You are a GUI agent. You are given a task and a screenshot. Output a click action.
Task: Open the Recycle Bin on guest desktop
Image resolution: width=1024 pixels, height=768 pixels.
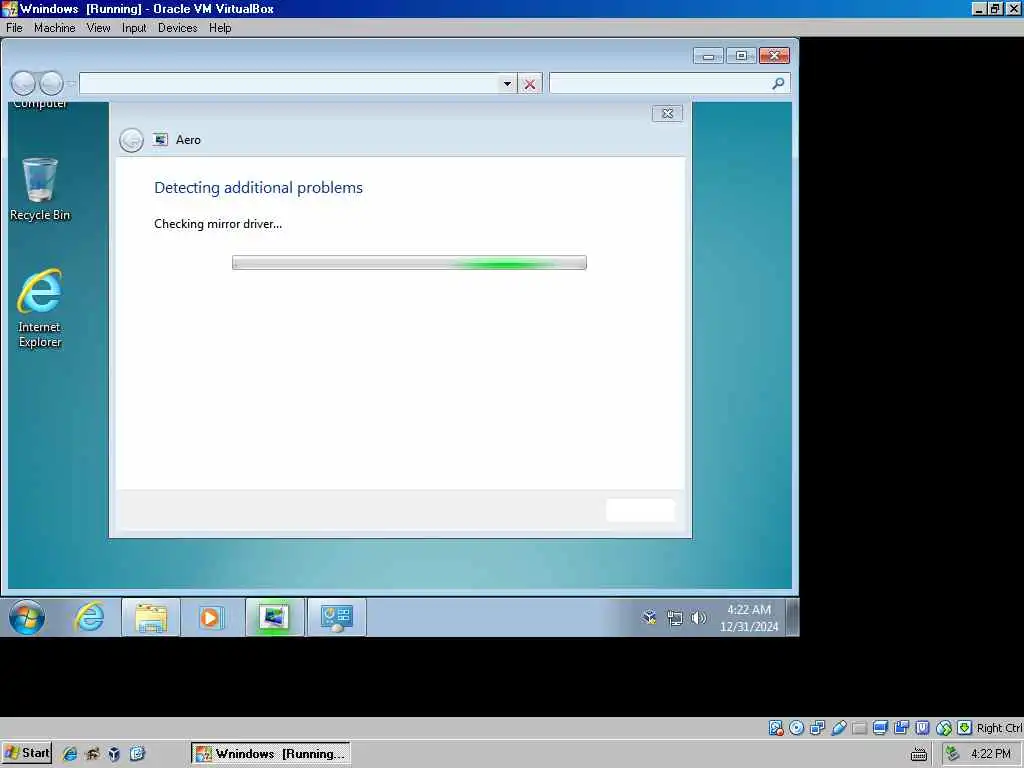40,189
